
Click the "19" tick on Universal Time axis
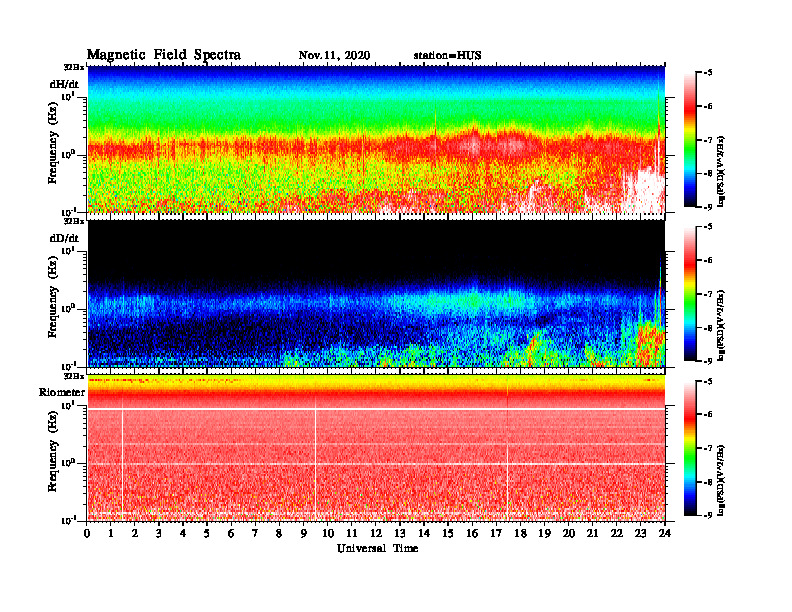[x=544, y=534]
